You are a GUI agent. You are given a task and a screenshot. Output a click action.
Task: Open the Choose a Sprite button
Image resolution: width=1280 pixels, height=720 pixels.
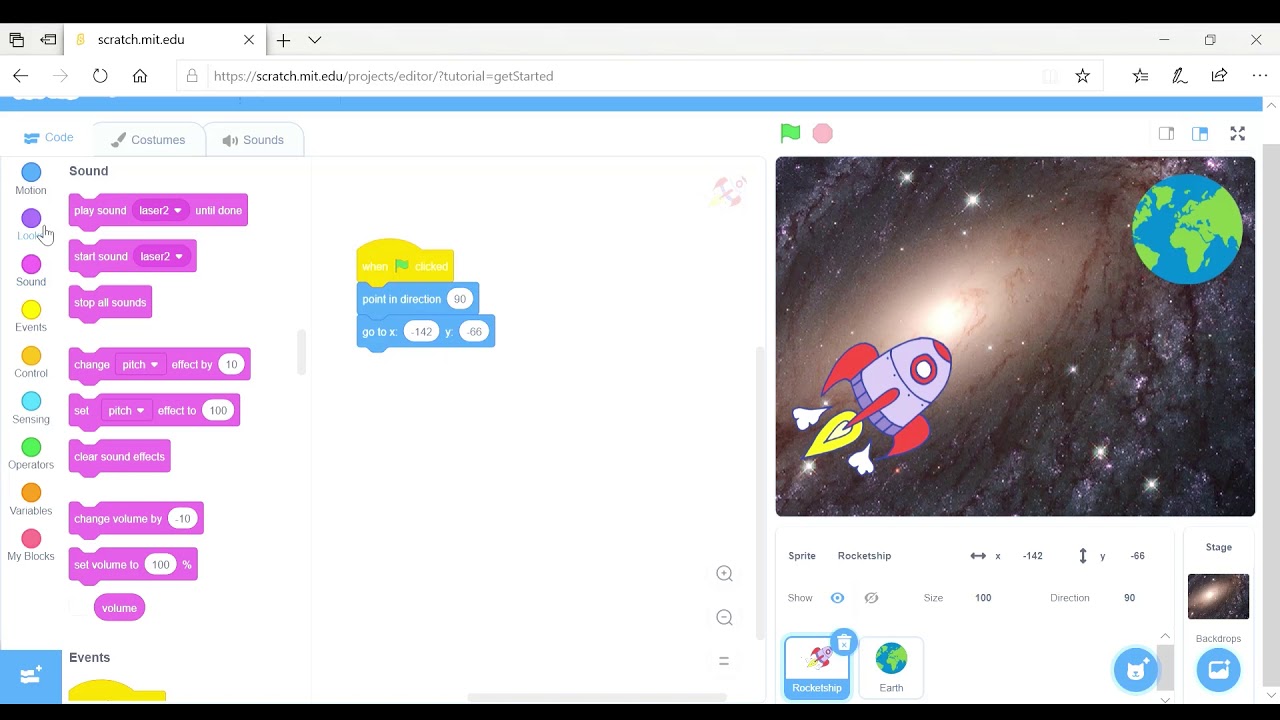pyautogui.click(x=1136, y=669)
